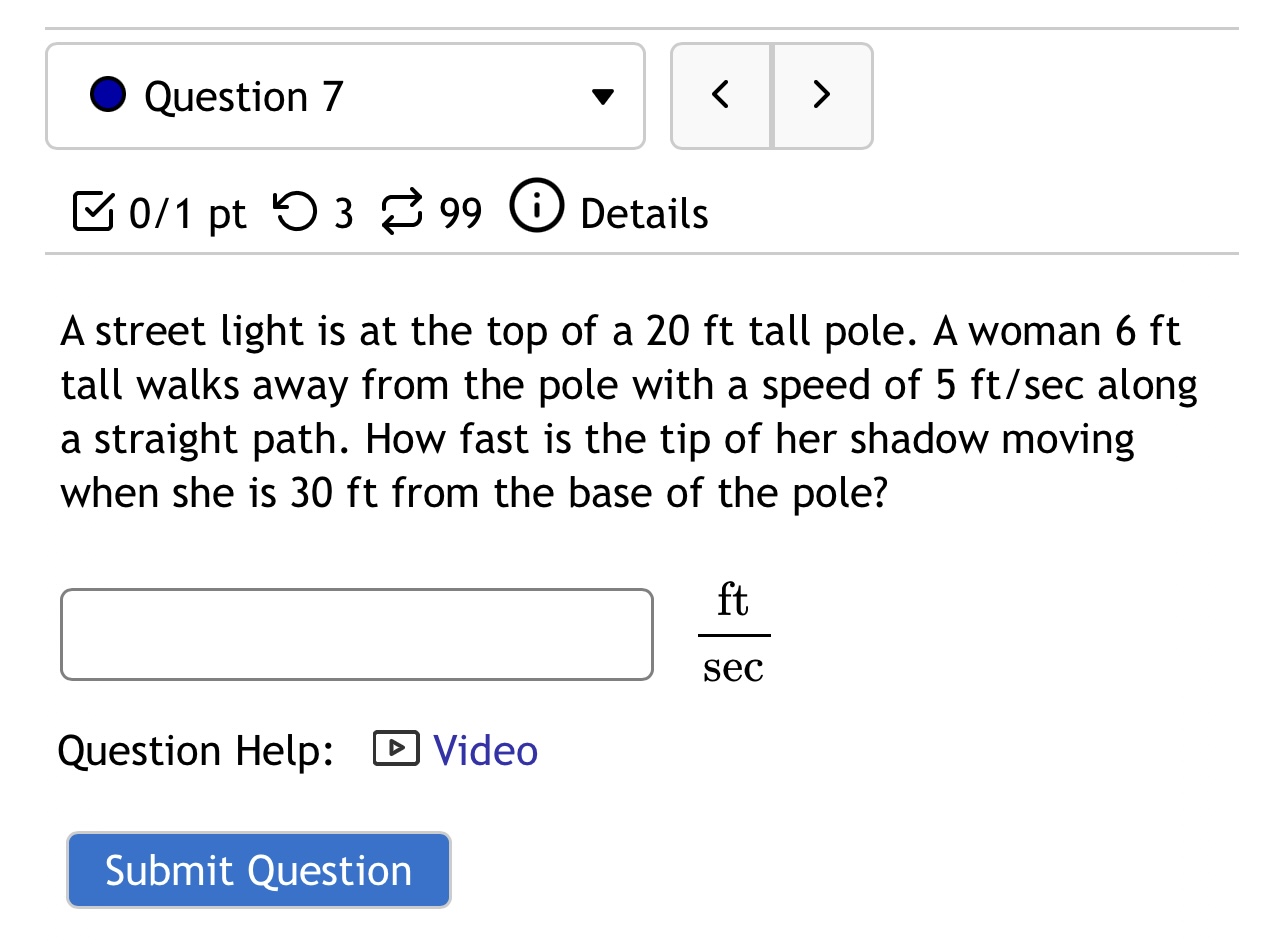Click the video play icon near Question Help
Image resolution: width=1284 pixels, height=944 pixels.
pyautogui.click(x=396, y=748)
